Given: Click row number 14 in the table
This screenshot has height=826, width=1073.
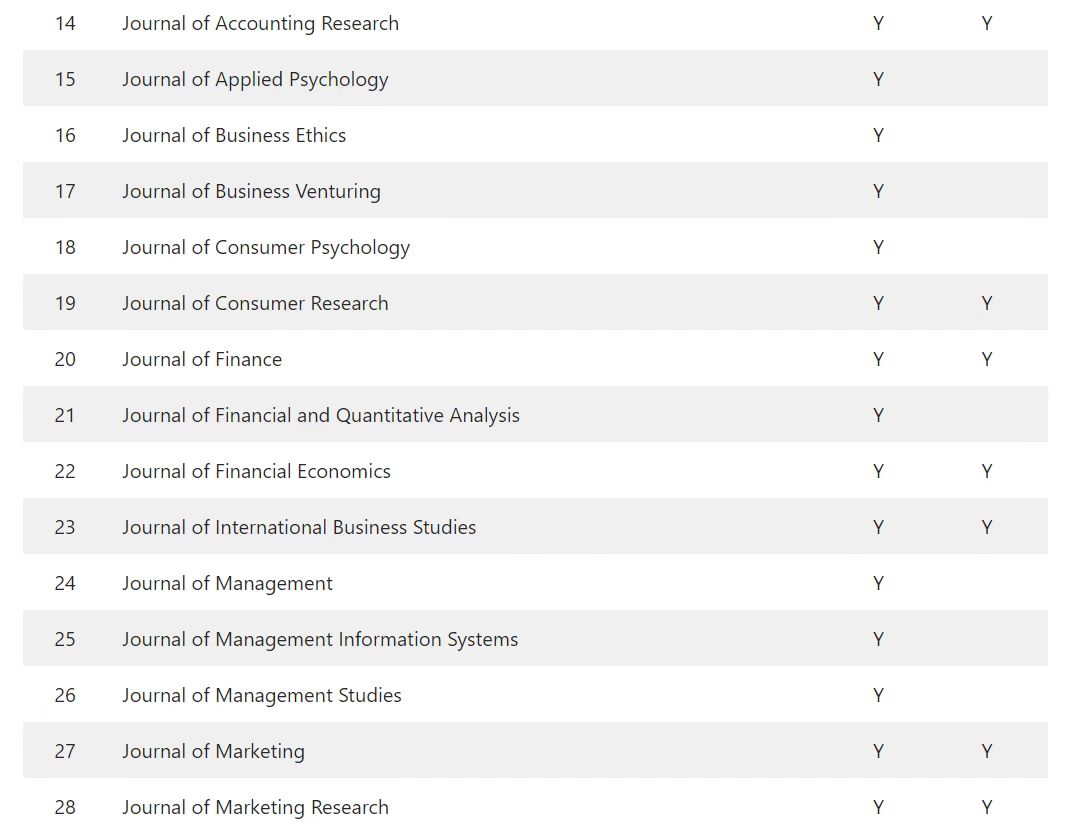Looking at the screenshot, I should 65,23.
